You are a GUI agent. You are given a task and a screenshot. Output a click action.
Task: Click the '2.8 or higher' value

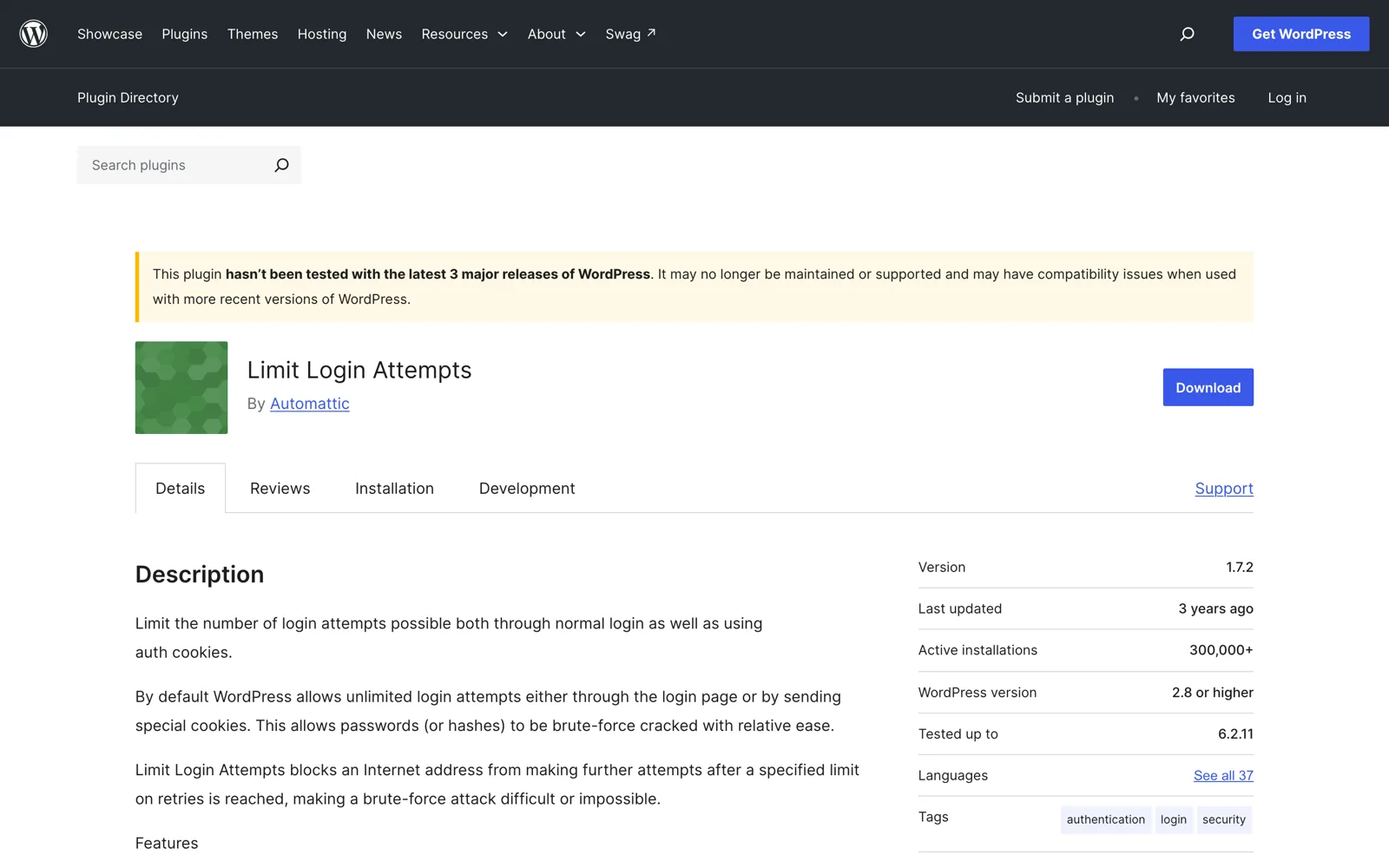1212,692
